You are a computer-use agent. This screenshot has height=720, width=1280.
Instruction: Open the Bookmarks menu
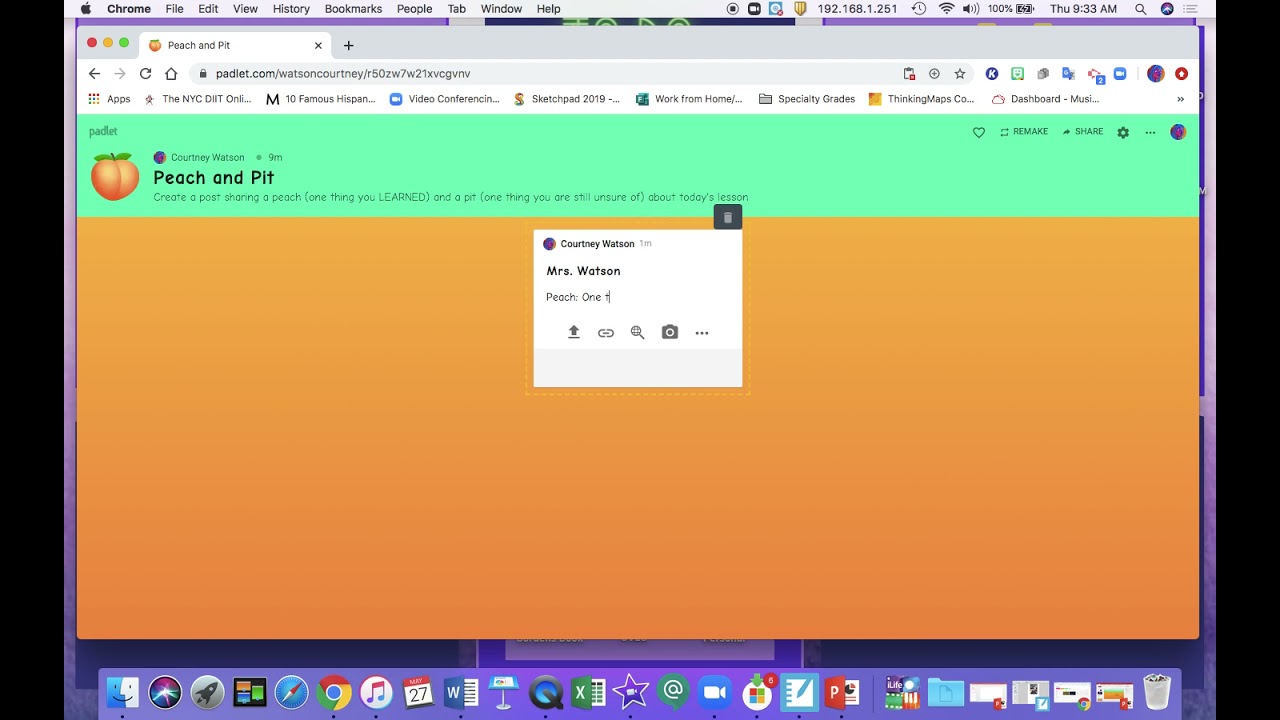(x=353, y=9)
